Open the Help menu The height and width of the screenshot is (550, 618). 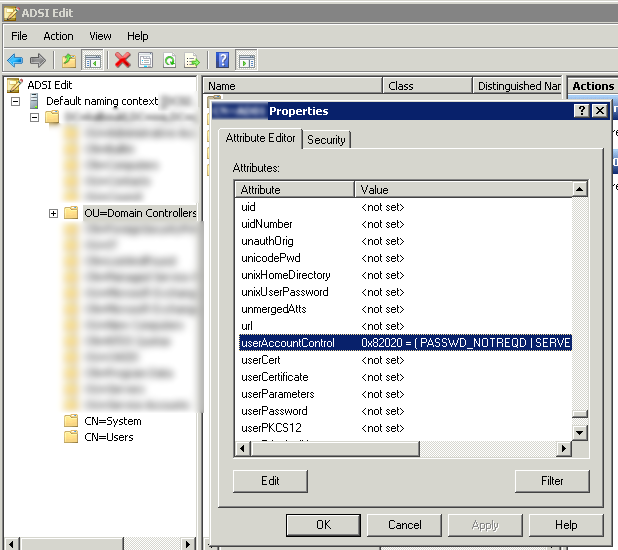pyautogui.click(x=138, y=36)
